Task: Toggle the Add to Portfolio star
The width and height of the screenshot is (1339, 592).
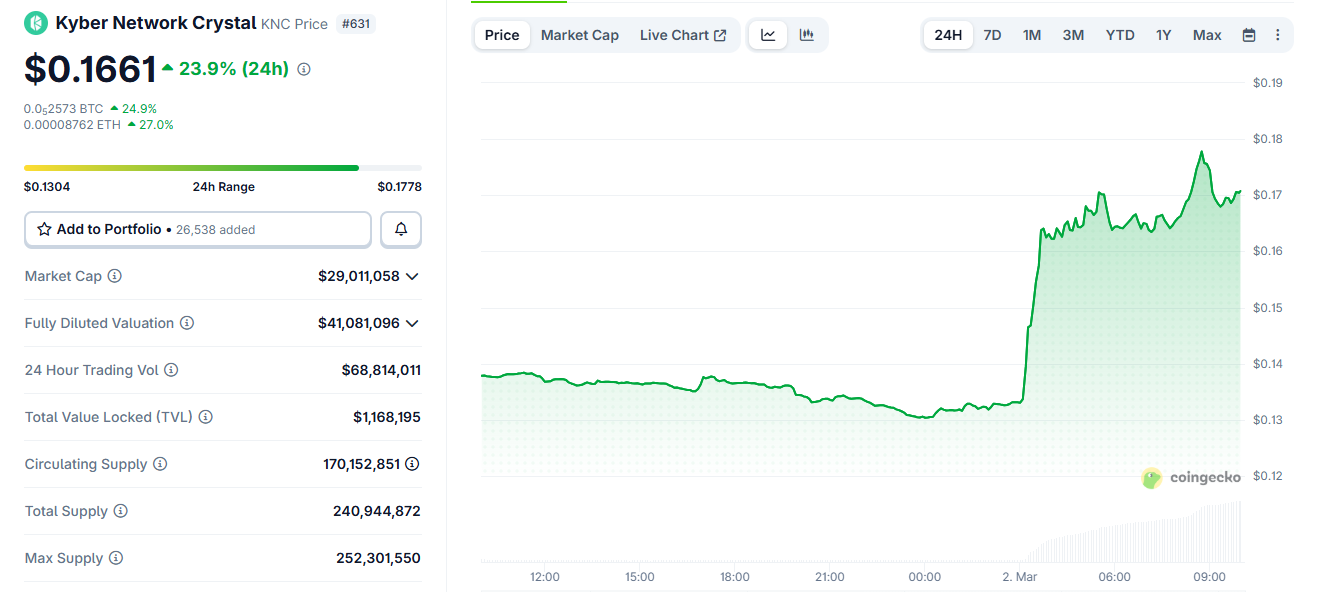Action: (43, 229)
